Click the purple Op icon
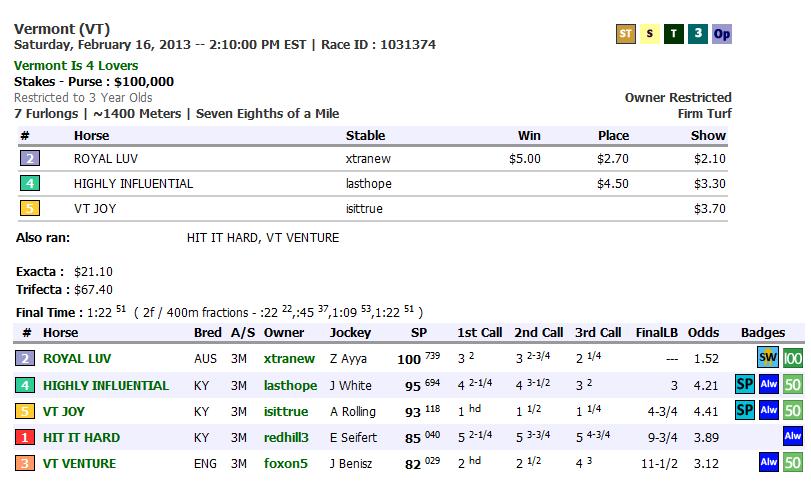This screenshot has width=811, height=488. (722, 34)
